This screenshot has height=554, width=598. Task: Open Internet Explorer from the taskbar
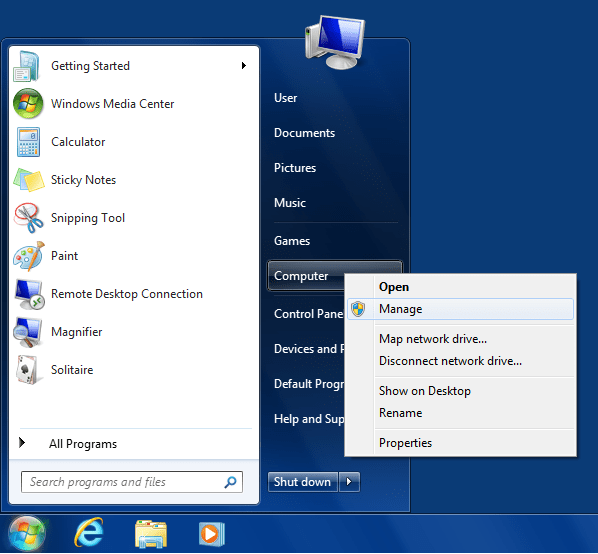point(89,533)
